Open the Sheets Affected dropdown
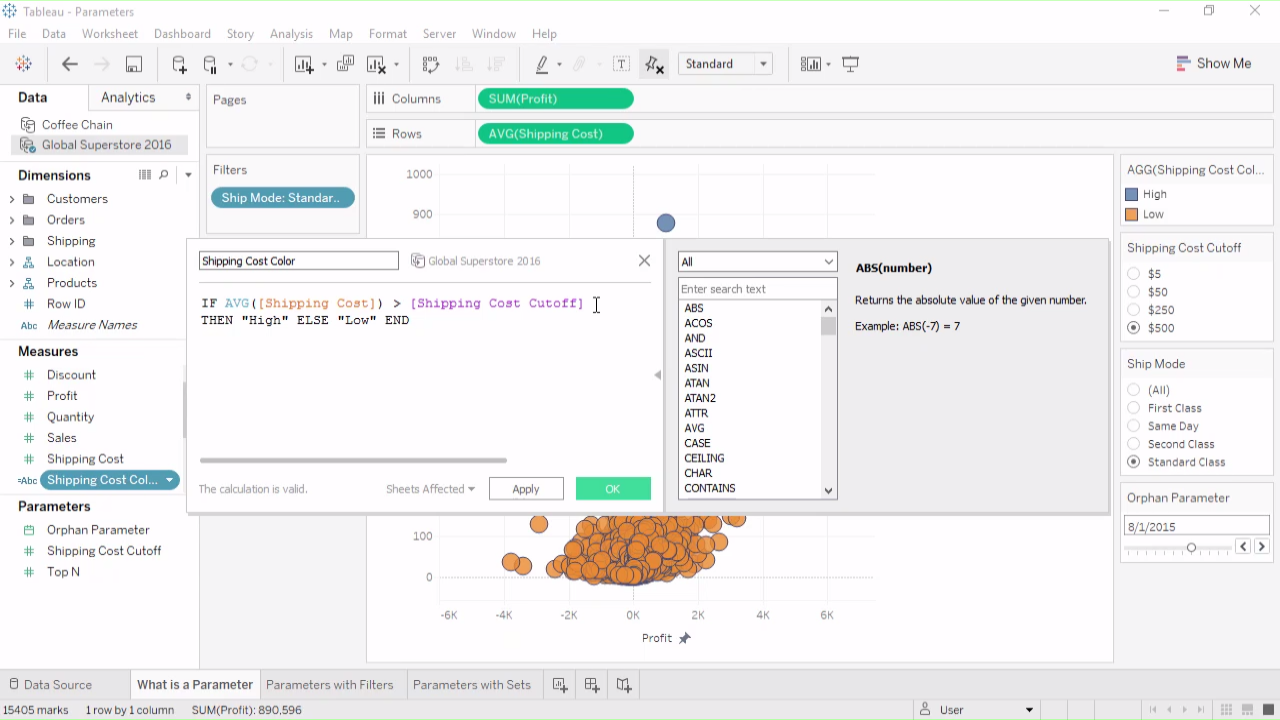Screen dimensions: 1280x720 (430, 489)
